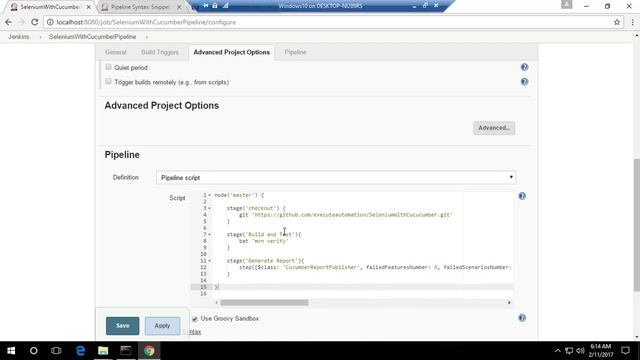
Task: Collapse checkout stage fold at line 3
Action: click(210, 209)
